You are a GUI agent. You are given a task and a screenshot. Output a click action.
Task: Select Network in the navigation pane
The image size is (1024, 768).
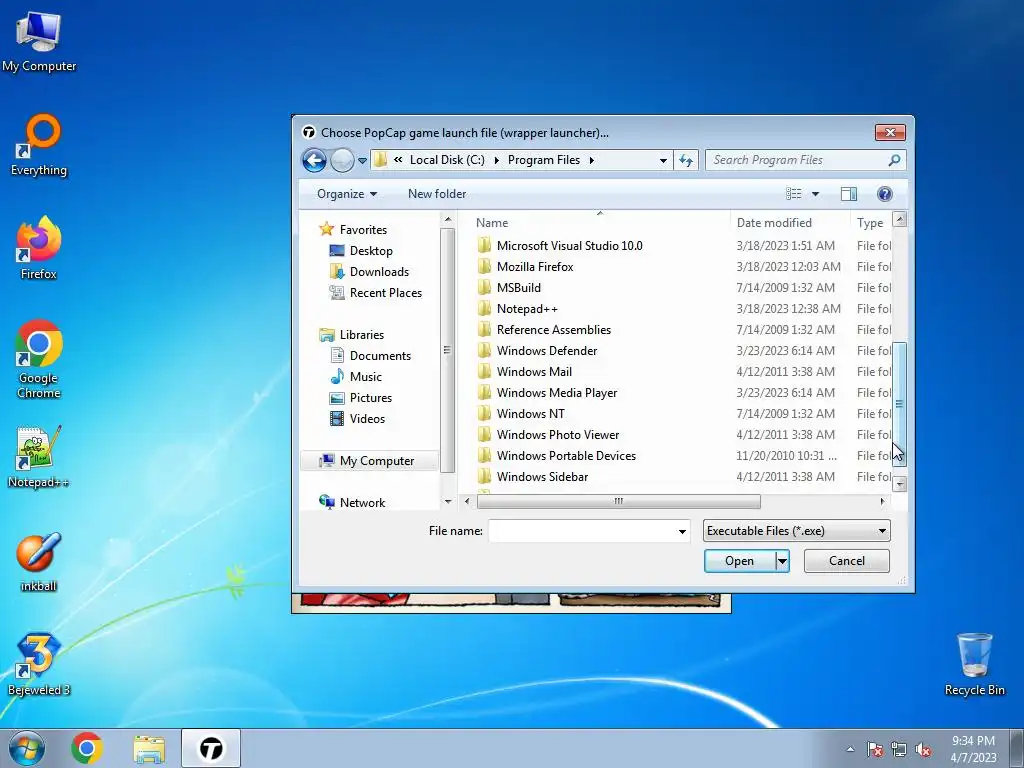[x=362, y=503]
